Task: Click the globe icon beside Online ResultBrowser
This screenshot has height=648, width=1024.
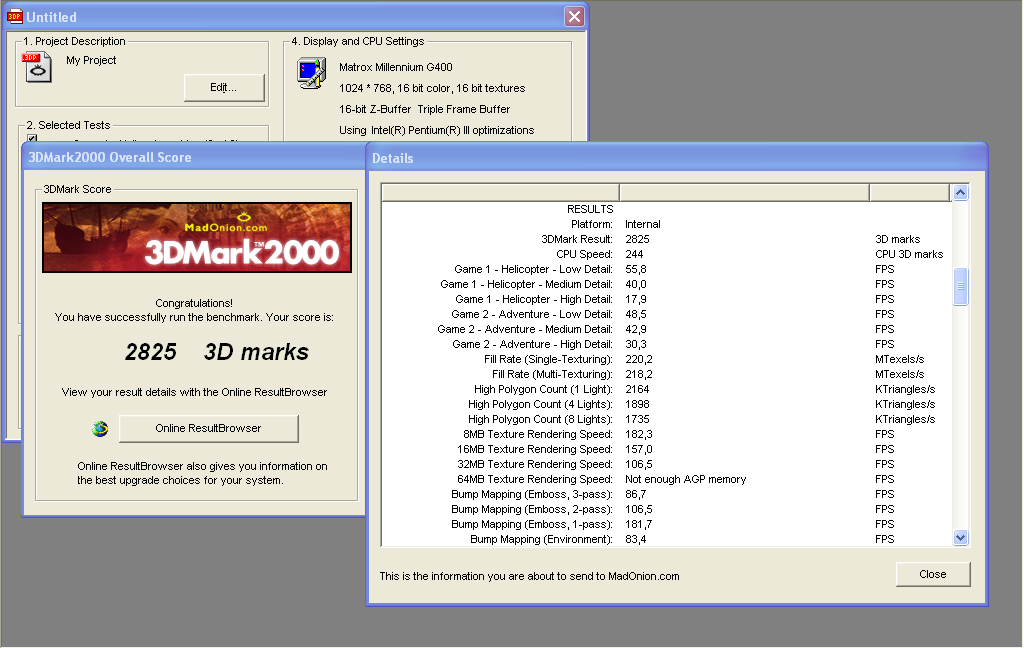Action: tap(100, 429)
